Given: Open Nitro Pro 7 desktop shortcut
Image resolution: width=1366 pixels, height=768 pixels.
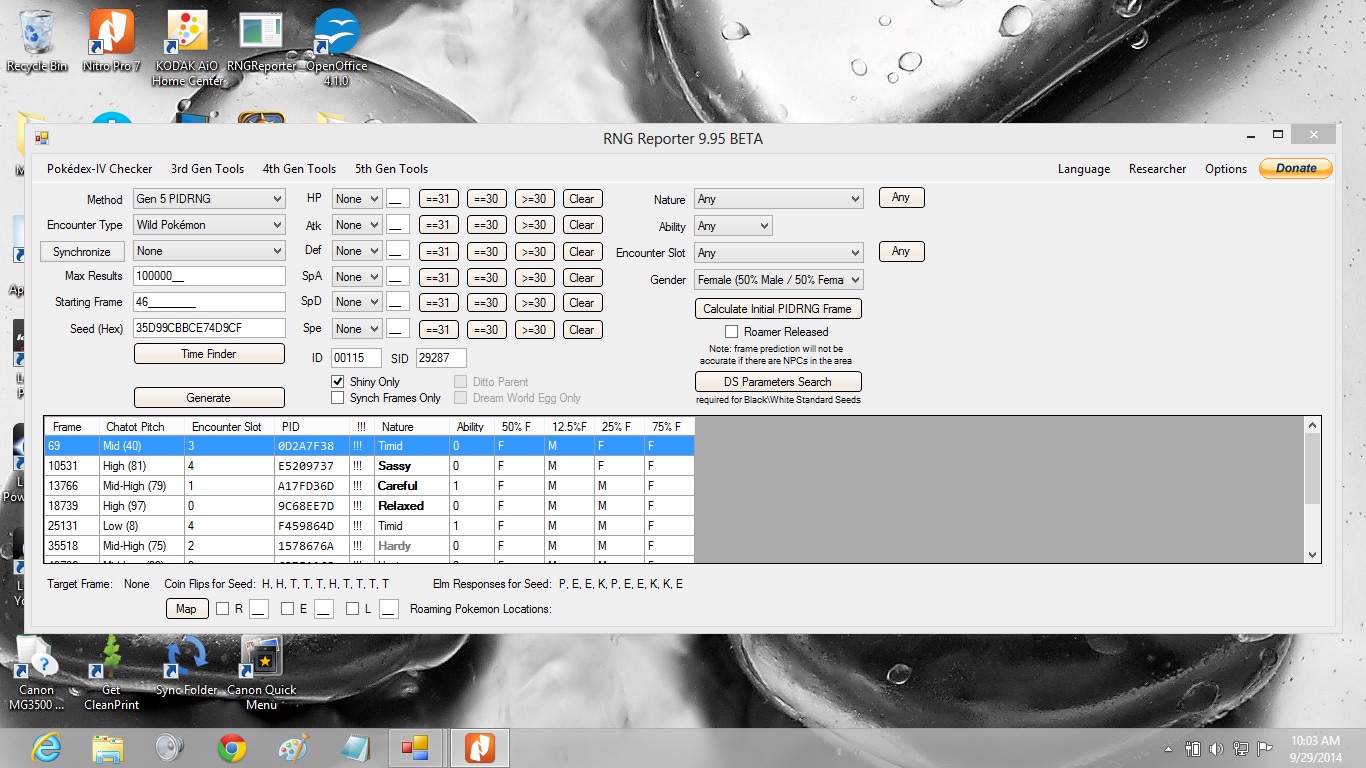Looking at the screenshot, I should [111, 35].
